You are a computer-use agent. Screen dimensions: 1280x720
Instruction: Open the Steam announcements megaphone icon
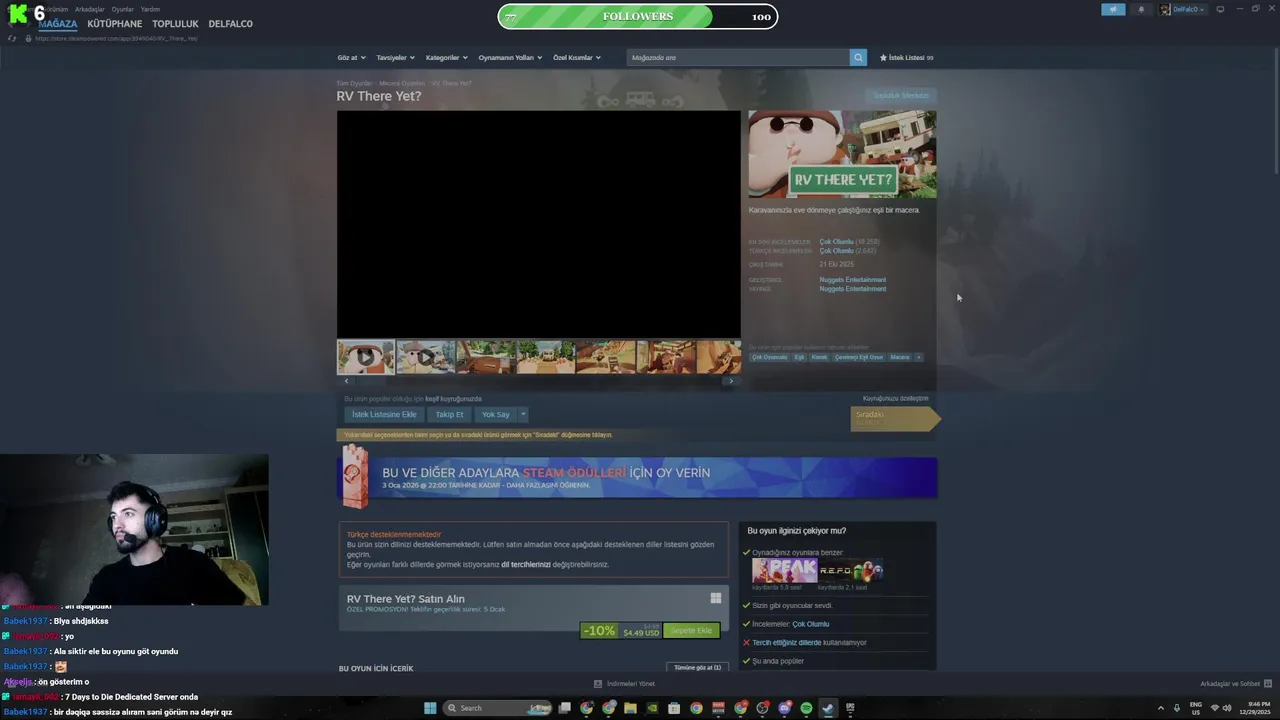1113,9
